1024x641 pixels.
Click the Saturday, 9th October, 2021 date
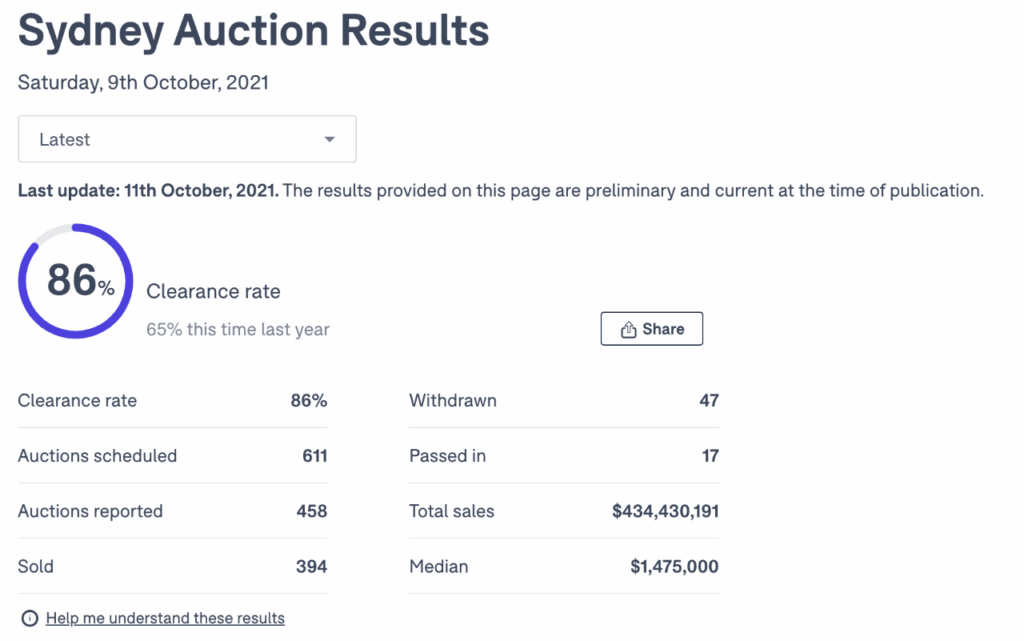(143, 83)
